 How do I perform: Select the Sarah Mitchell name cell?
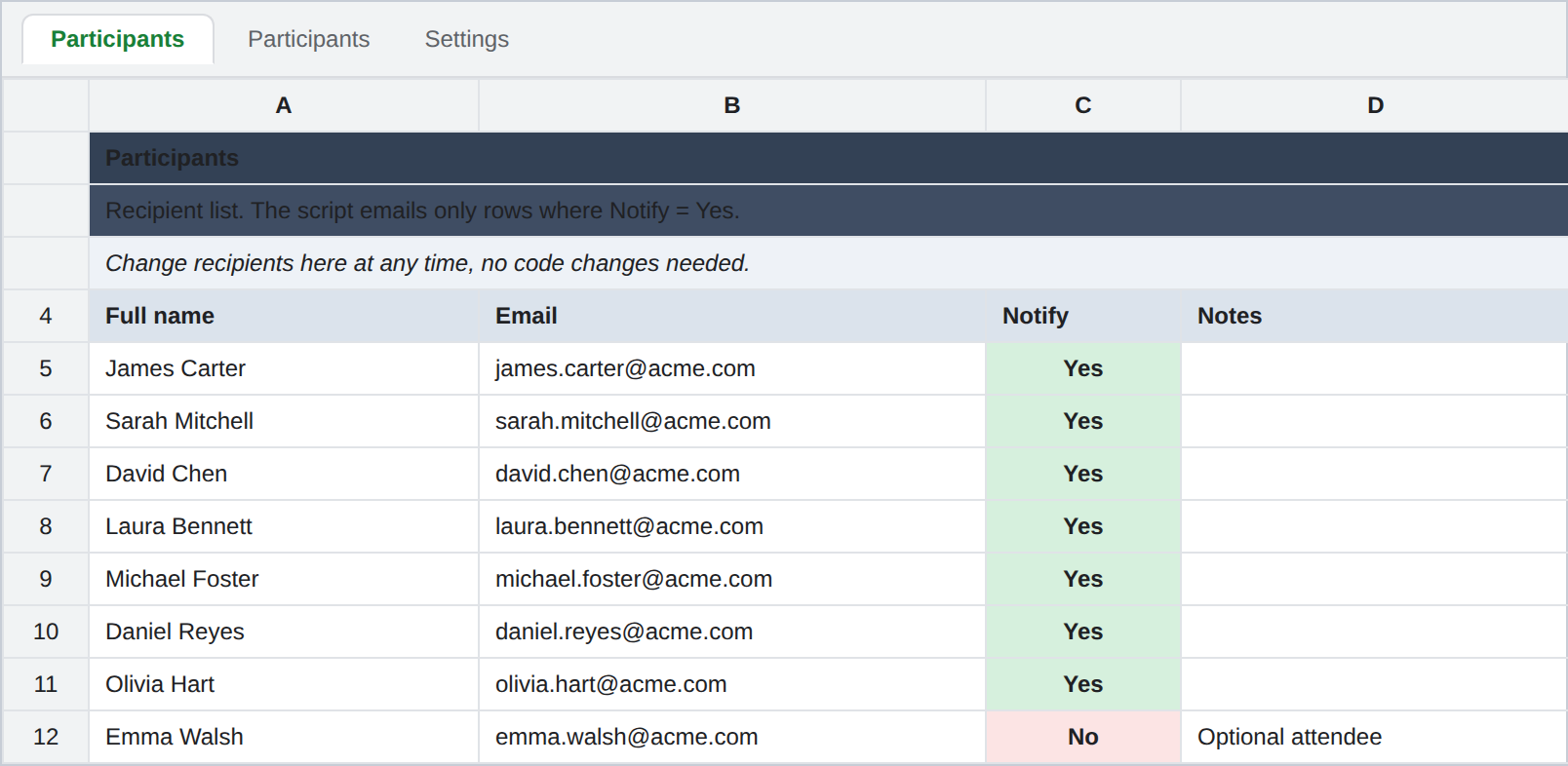pos(284,421)
